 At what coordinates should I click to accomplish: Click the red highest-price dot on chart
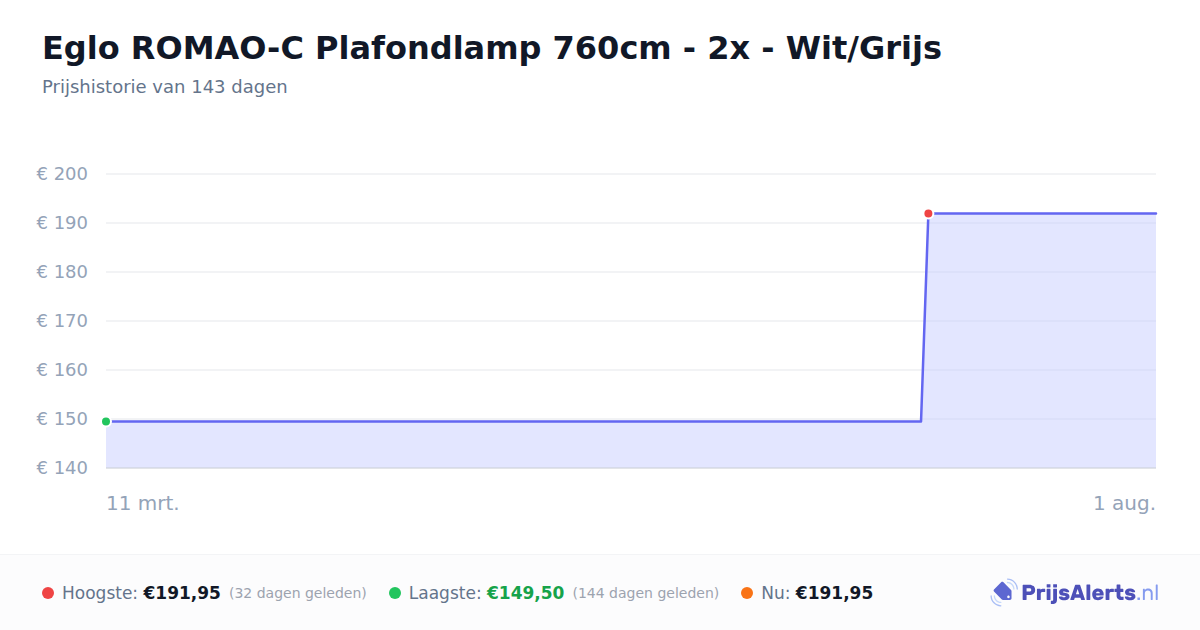[x=928, y=213]
